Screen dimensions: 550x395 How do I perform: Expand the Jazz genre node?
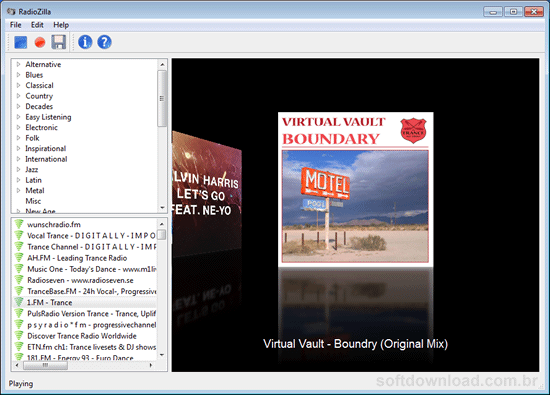point(19,169)
